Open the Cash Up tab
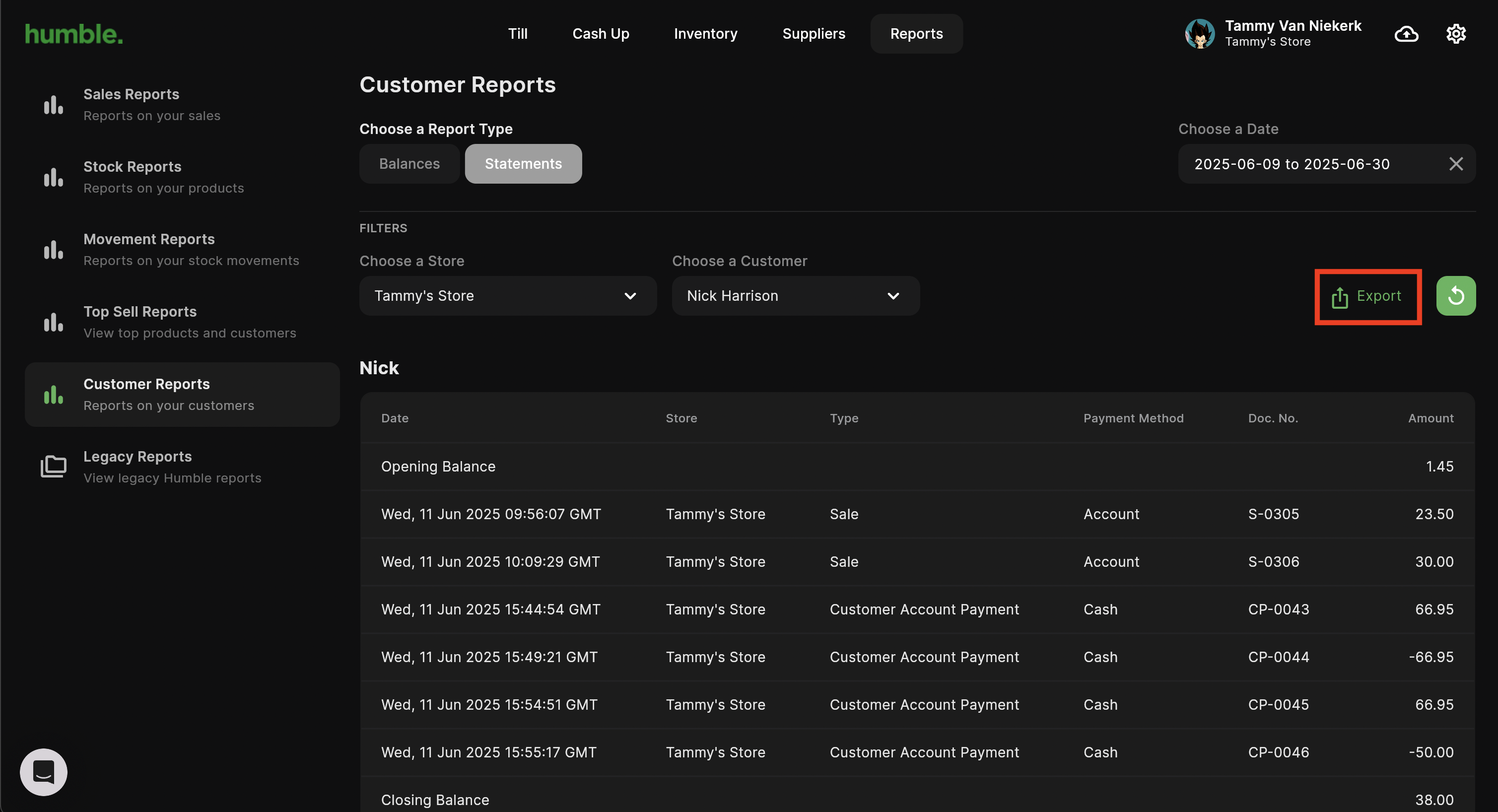 (x=601, y=34)
